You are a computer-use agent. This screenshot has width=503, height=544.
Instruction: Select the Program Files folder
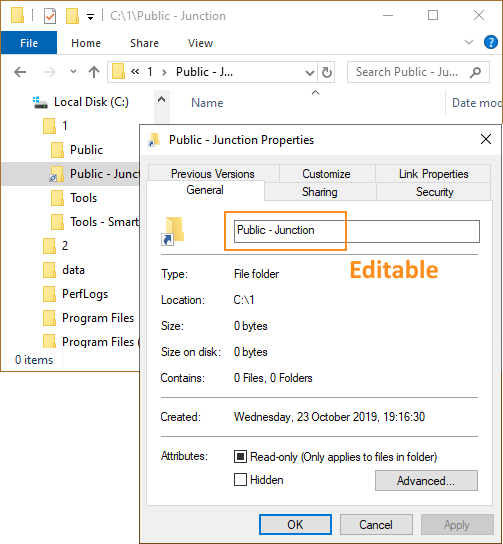coord(98,318)
